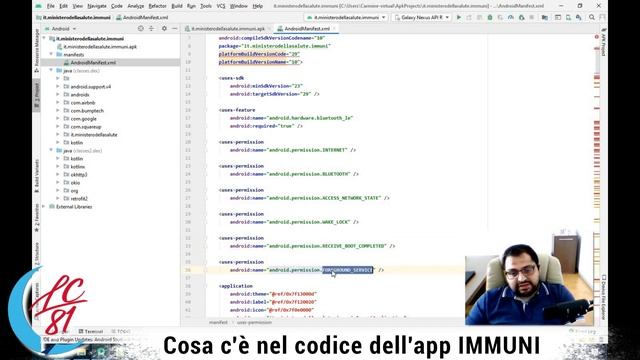Collapse the java (classes.dex) node
Viewport: 640px width, 360px height.
click(x=51, y=71)
